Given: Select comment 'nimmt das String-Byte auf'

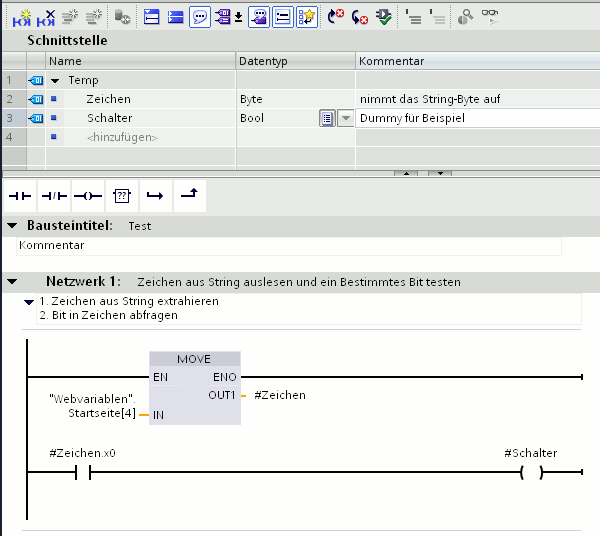Looking at the screenshot, I should pyautogui.click(x=430, y=99).
